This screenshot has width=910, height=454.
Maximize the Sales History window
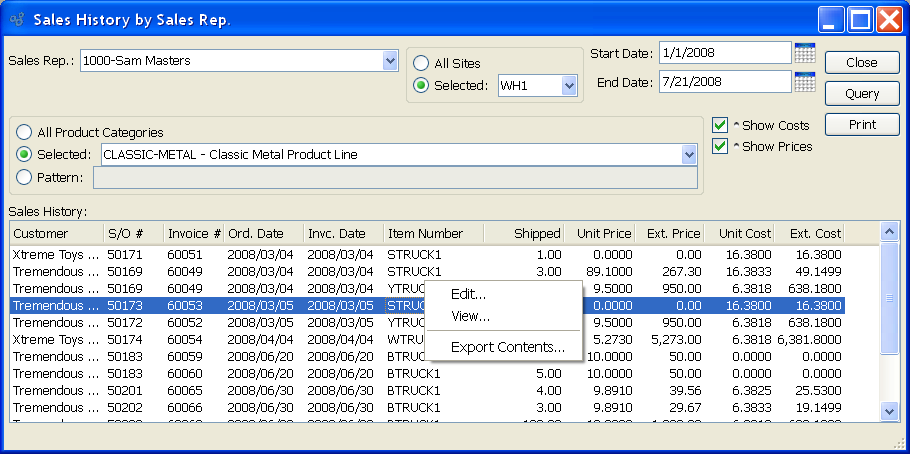point(860,19)
